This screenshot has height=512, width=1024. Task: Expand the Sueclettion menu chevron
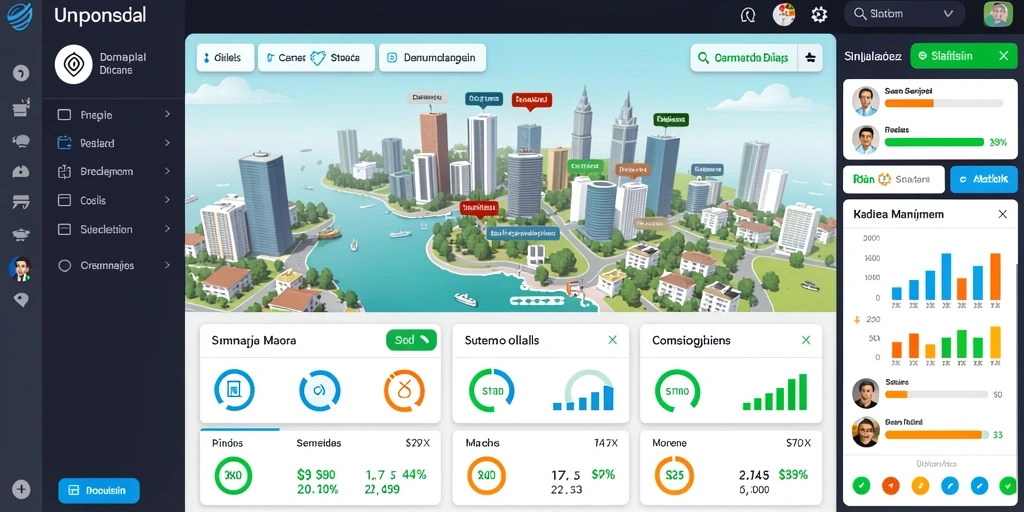pos(167,229)
